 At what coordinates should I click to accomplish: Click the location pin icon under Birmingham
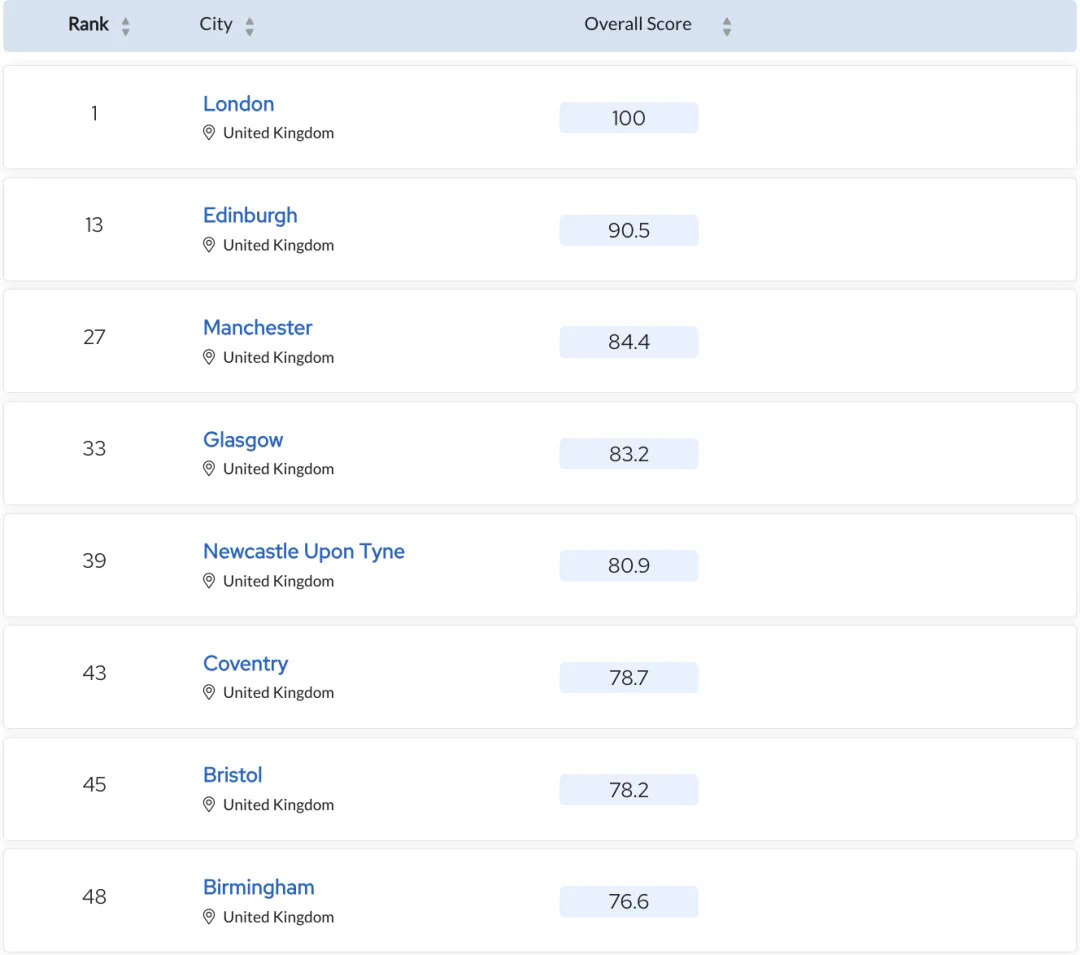[209, 917]
